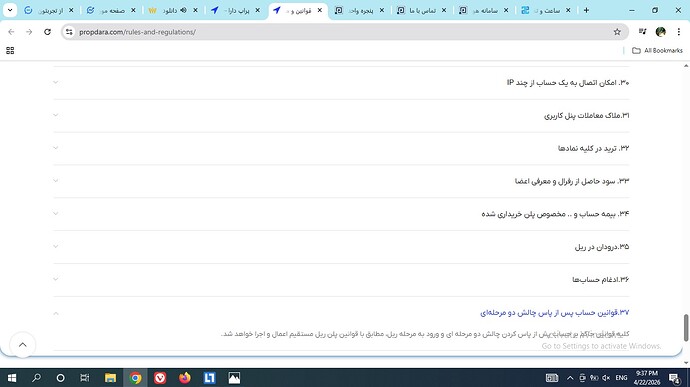690x387 pixels.
Task: Show hidden system tray icons
Action: pos(570,378)
